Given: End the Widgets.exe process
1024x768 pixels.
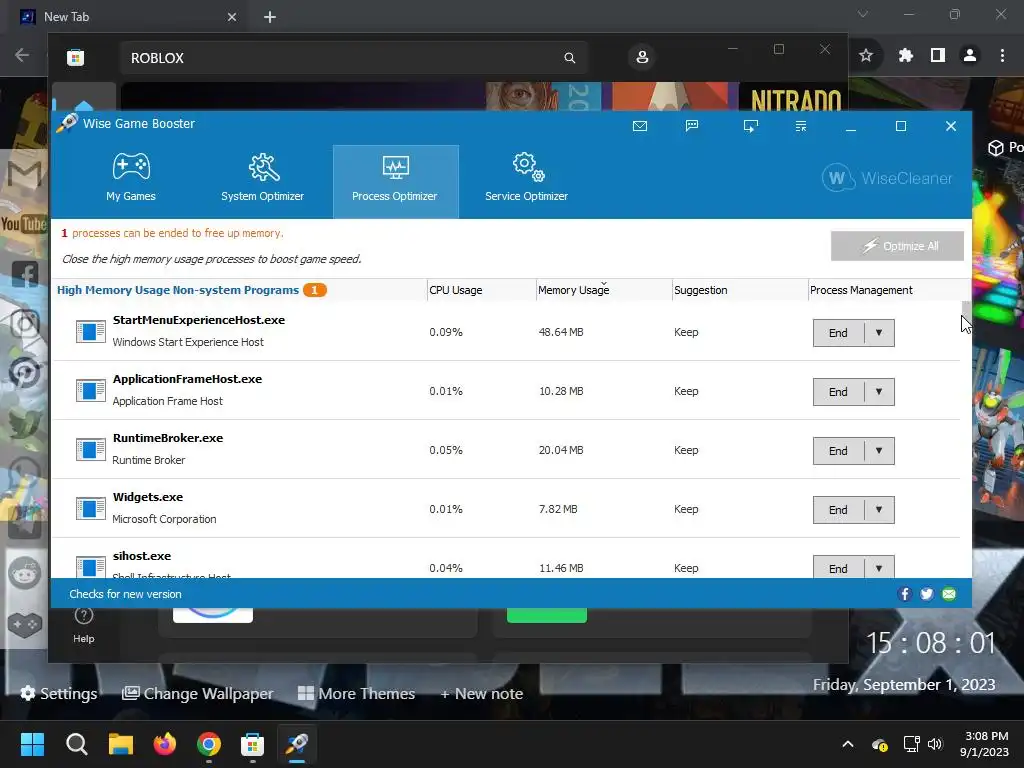Looking at the screenshot, I should pyautogui.click(x=838, y=510).
